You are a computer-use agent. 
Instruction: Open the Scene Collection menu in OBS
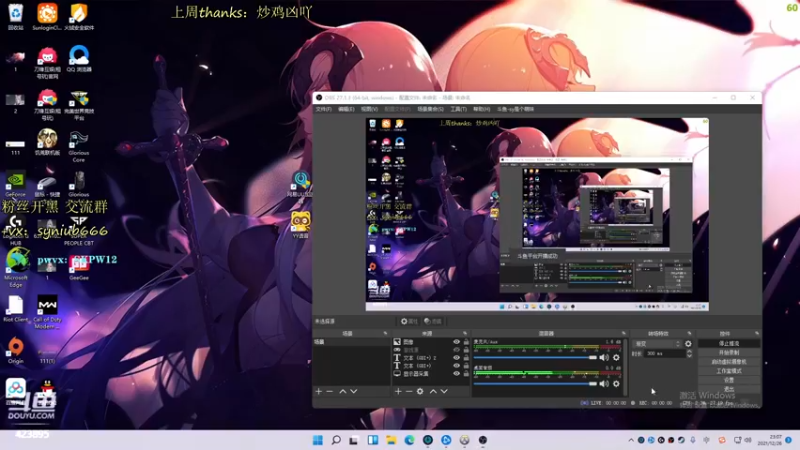pyautogui.click(x=431, y=109)
